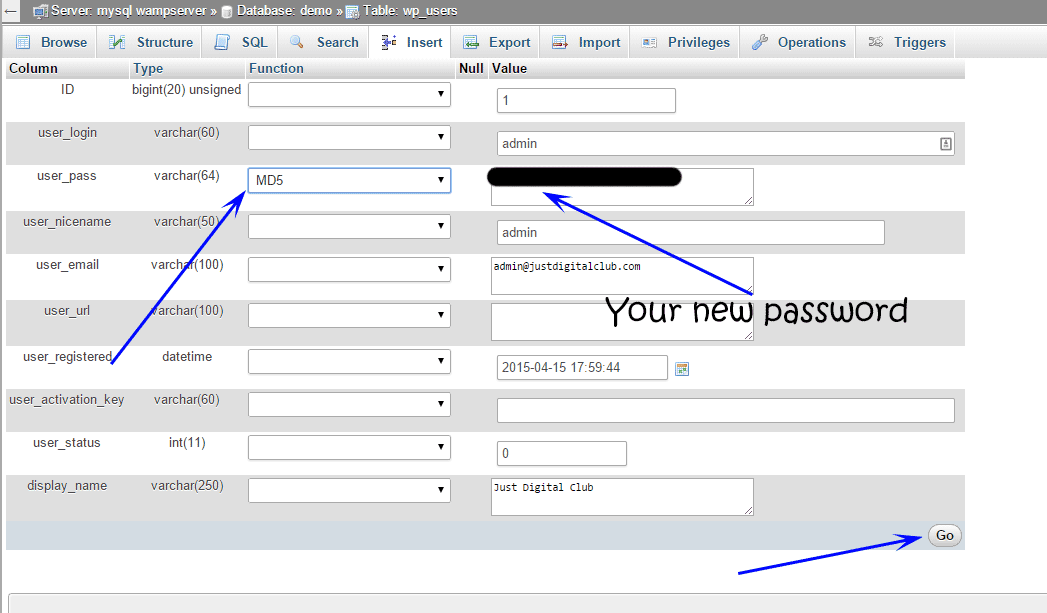Click the Structure tab icon

point(117,42)
